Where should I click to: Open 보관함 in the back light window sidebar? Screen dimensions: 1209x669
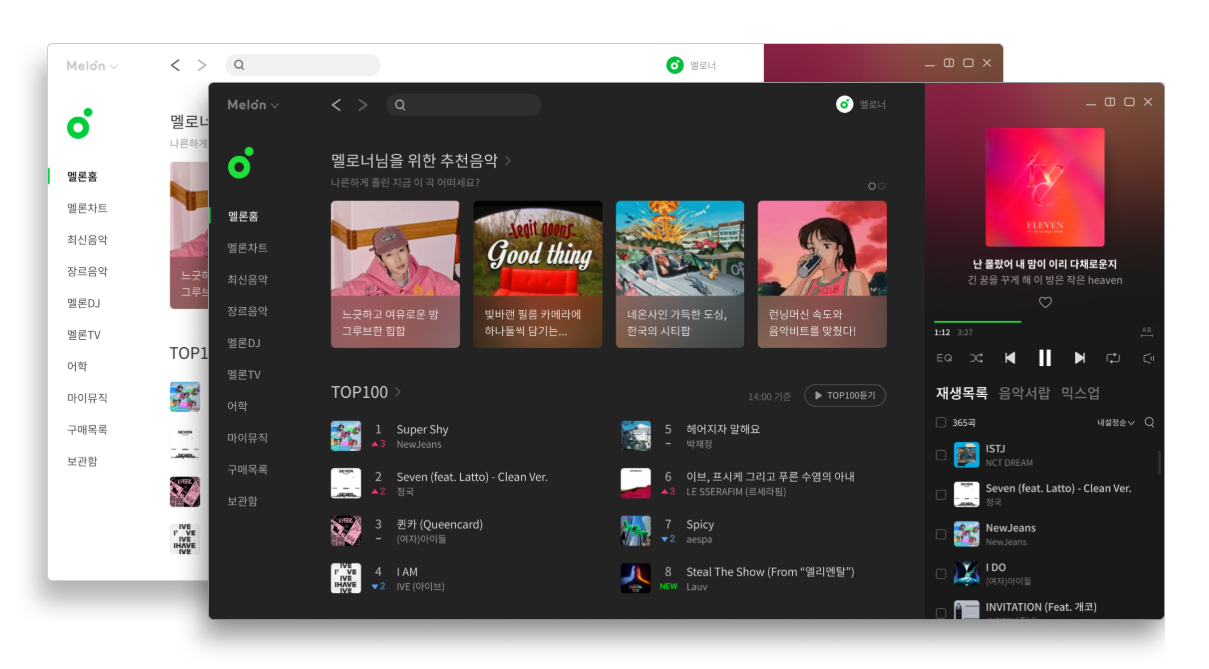click(82, 461)
